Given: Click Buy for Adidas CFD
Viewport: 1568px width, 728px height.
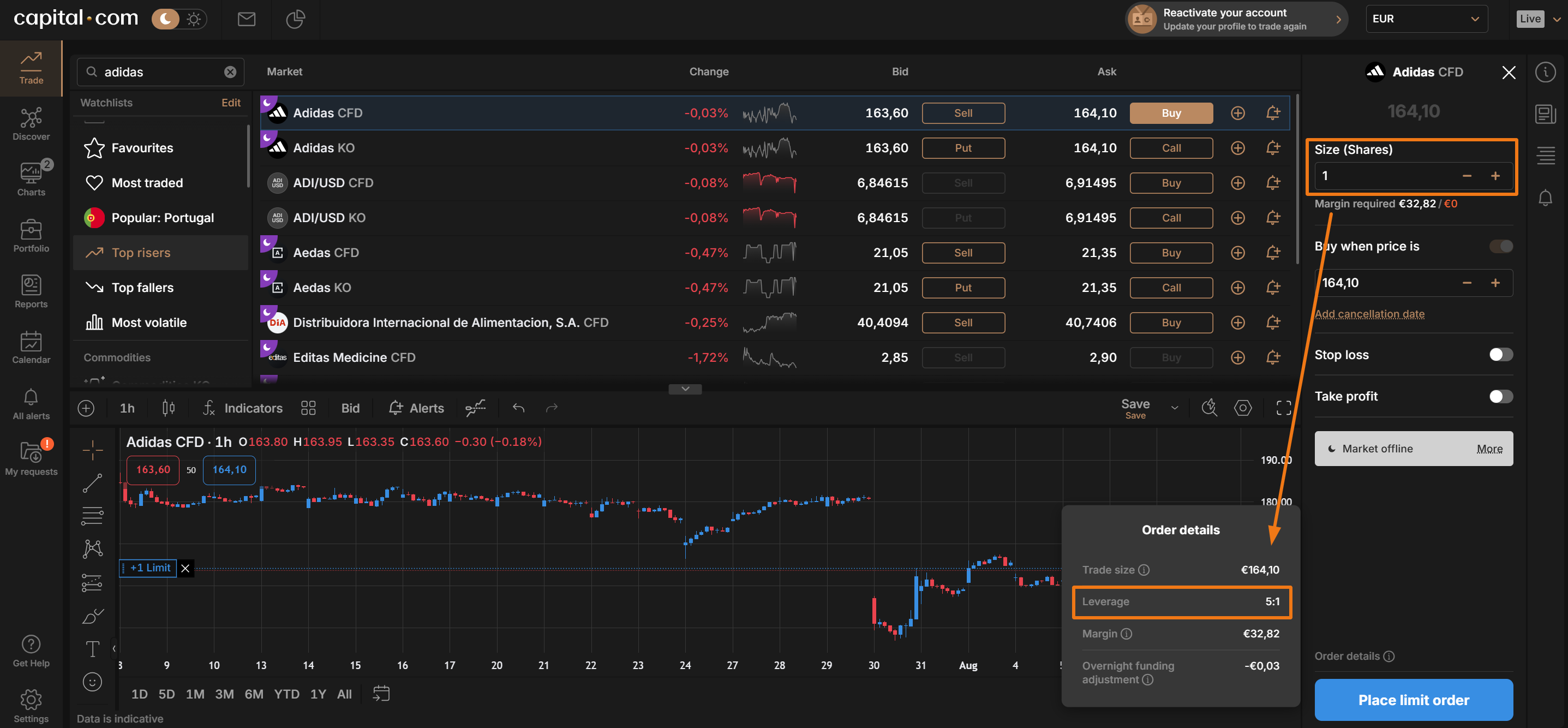Looking at the screenshot, I should click(1170, 113).
